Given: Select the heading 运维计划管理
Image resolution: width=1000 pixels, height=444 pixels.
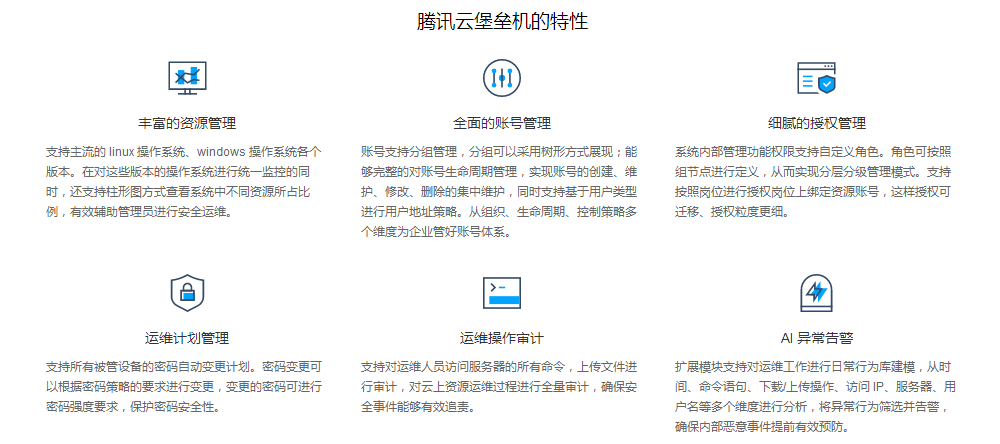Looking at the screenshot, I should pos(187,338).
